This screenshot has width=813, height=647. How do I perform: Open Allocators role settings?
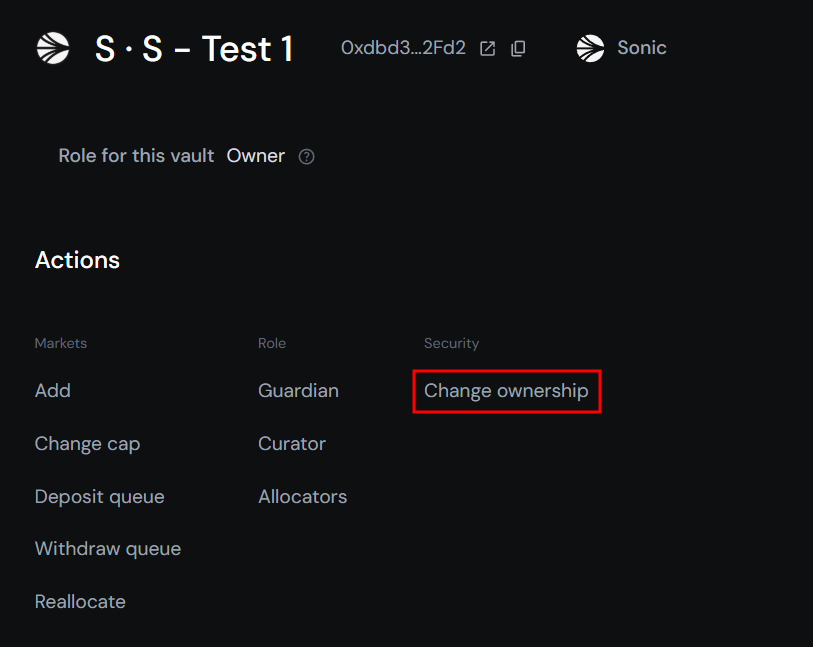click(302, 497)
